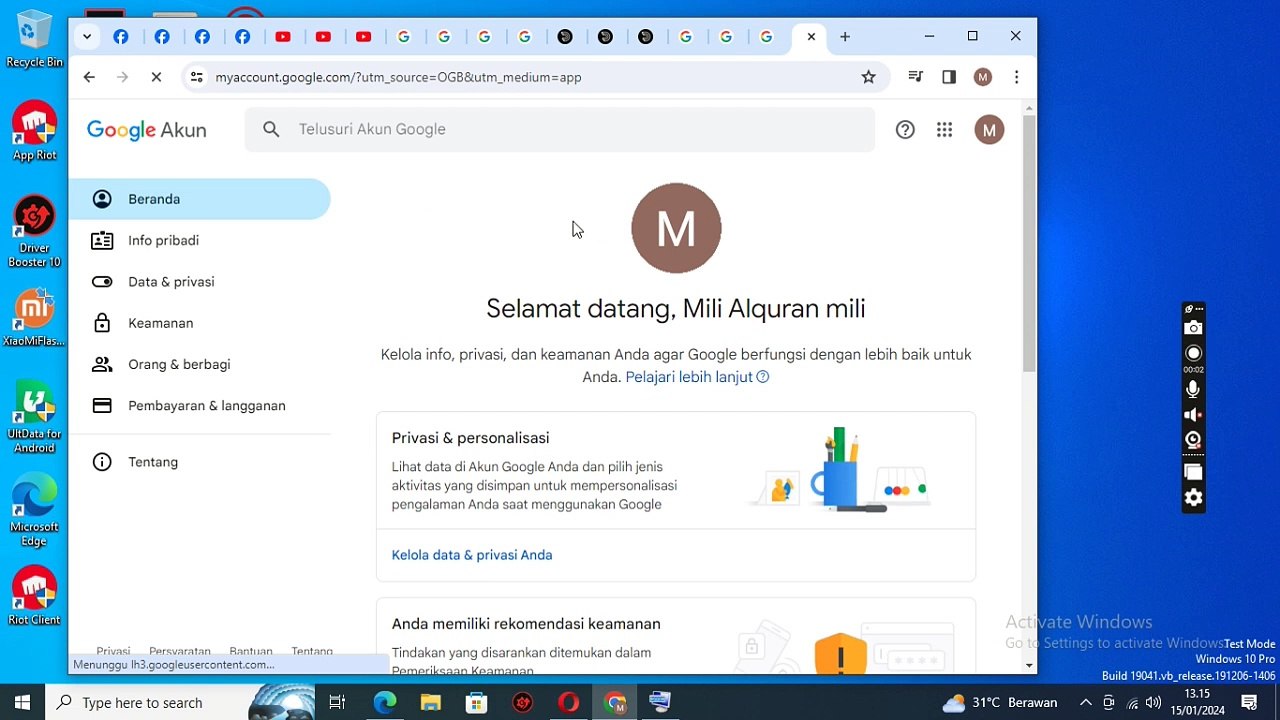Select the Driver Booster 10 desktop shortcut

34,232
